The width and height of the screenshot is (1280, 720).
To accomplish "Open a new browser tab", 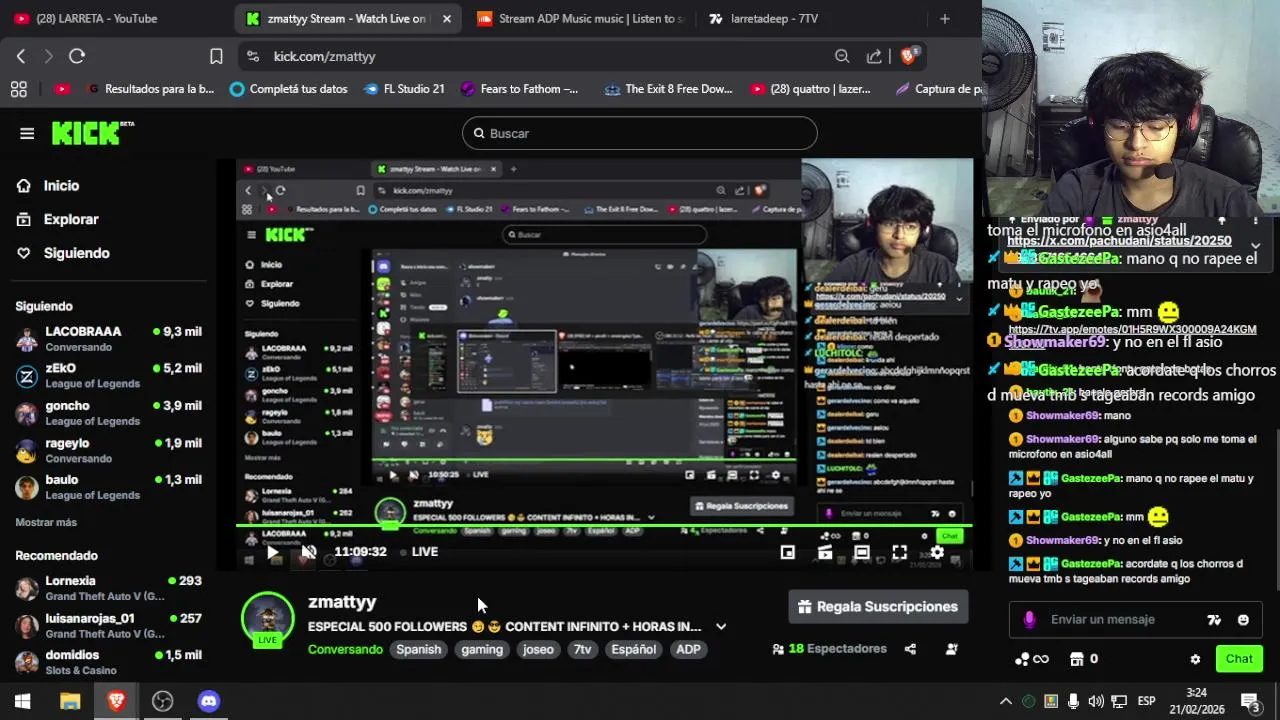I will pyautogui.click(x=944, y=19).
